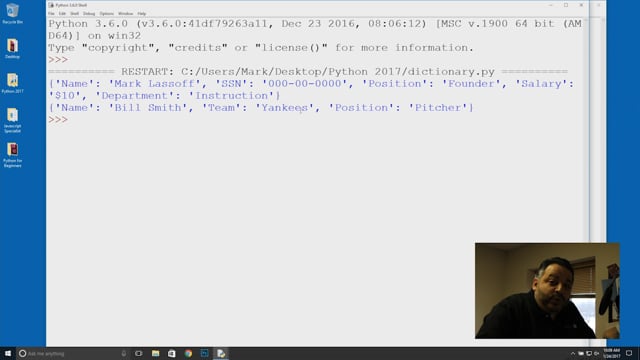
Task: Open the Action Center notifications icon
Action: click(629, 353)
